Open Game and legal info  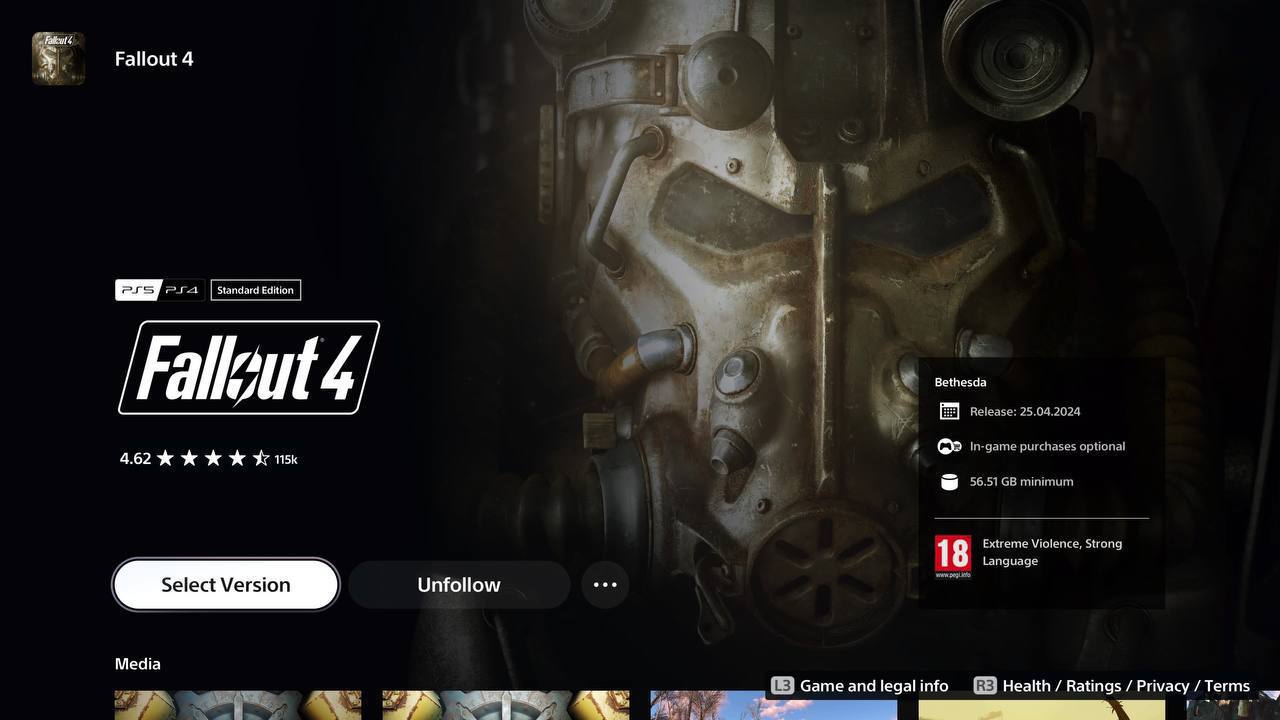click(x=874, y=686)
